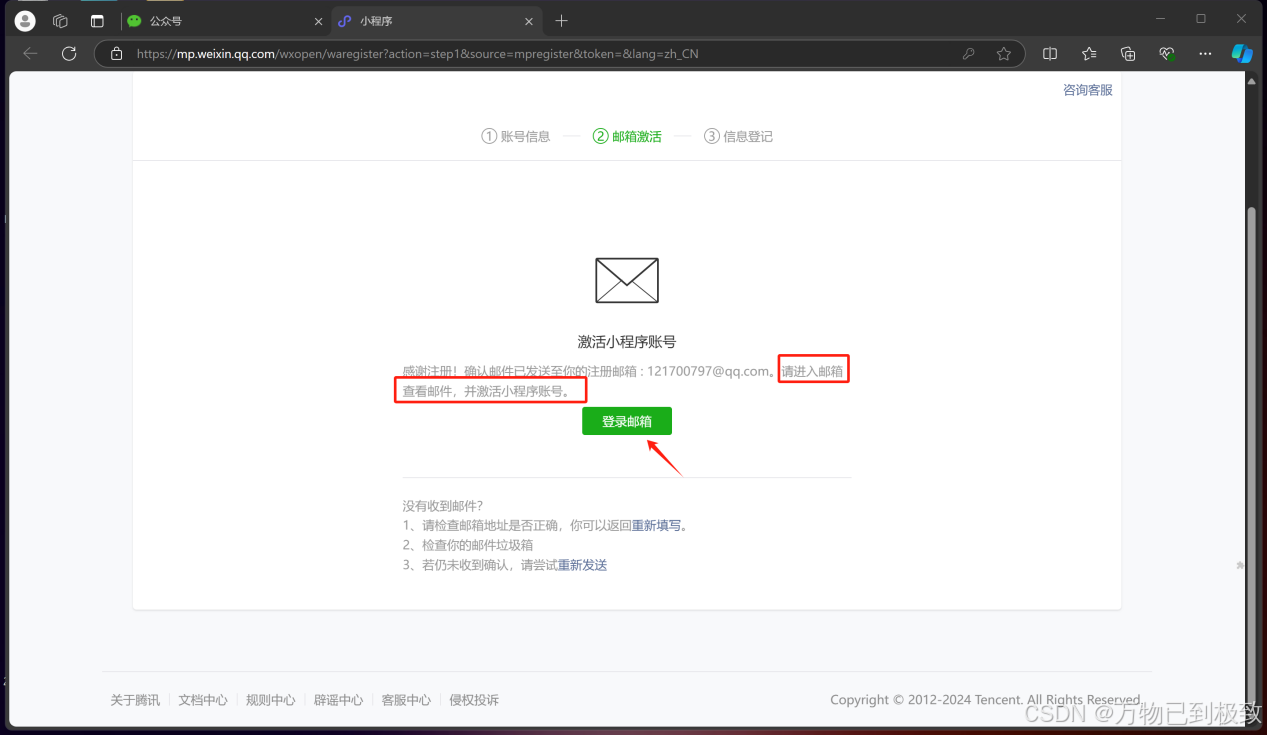Minimize the browser window
This screenshot has width=1267, height=735.
pyautogui.click(x=1160, y=18)
